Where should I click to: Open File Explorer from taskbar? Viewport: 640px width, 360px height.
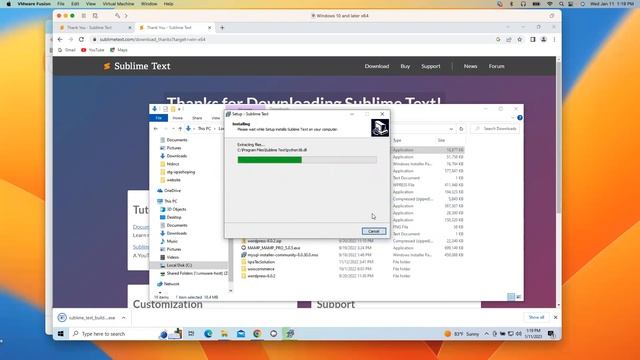coord(224,333)
